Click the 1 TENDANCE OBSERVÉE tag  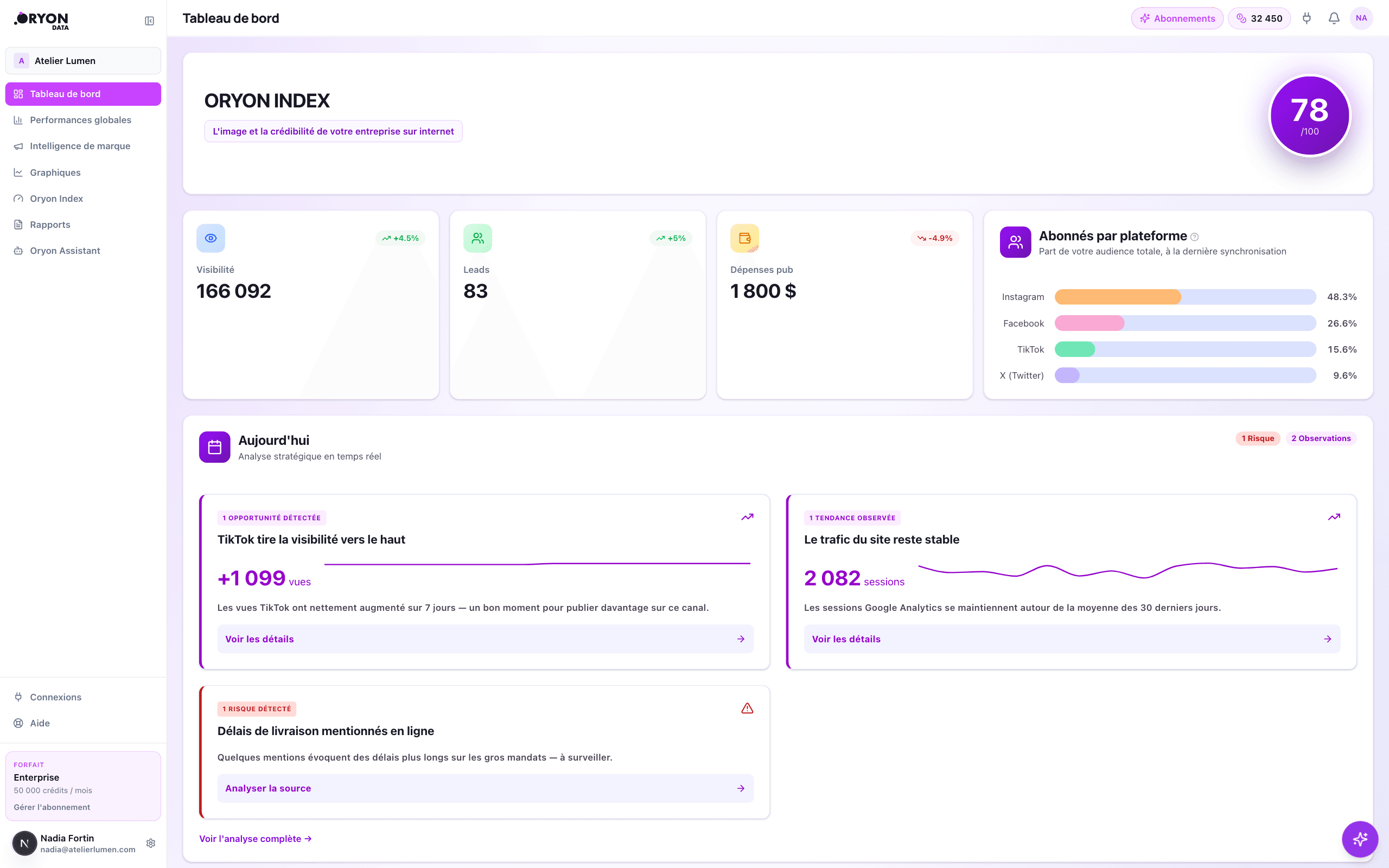click(852, 518)
